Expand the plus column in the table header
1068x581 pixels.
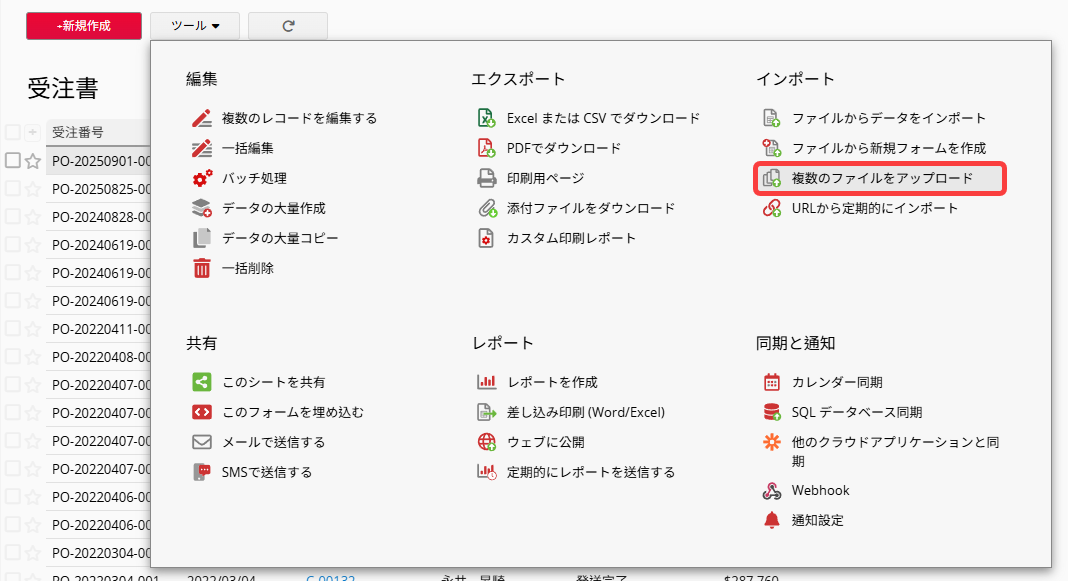33,132
